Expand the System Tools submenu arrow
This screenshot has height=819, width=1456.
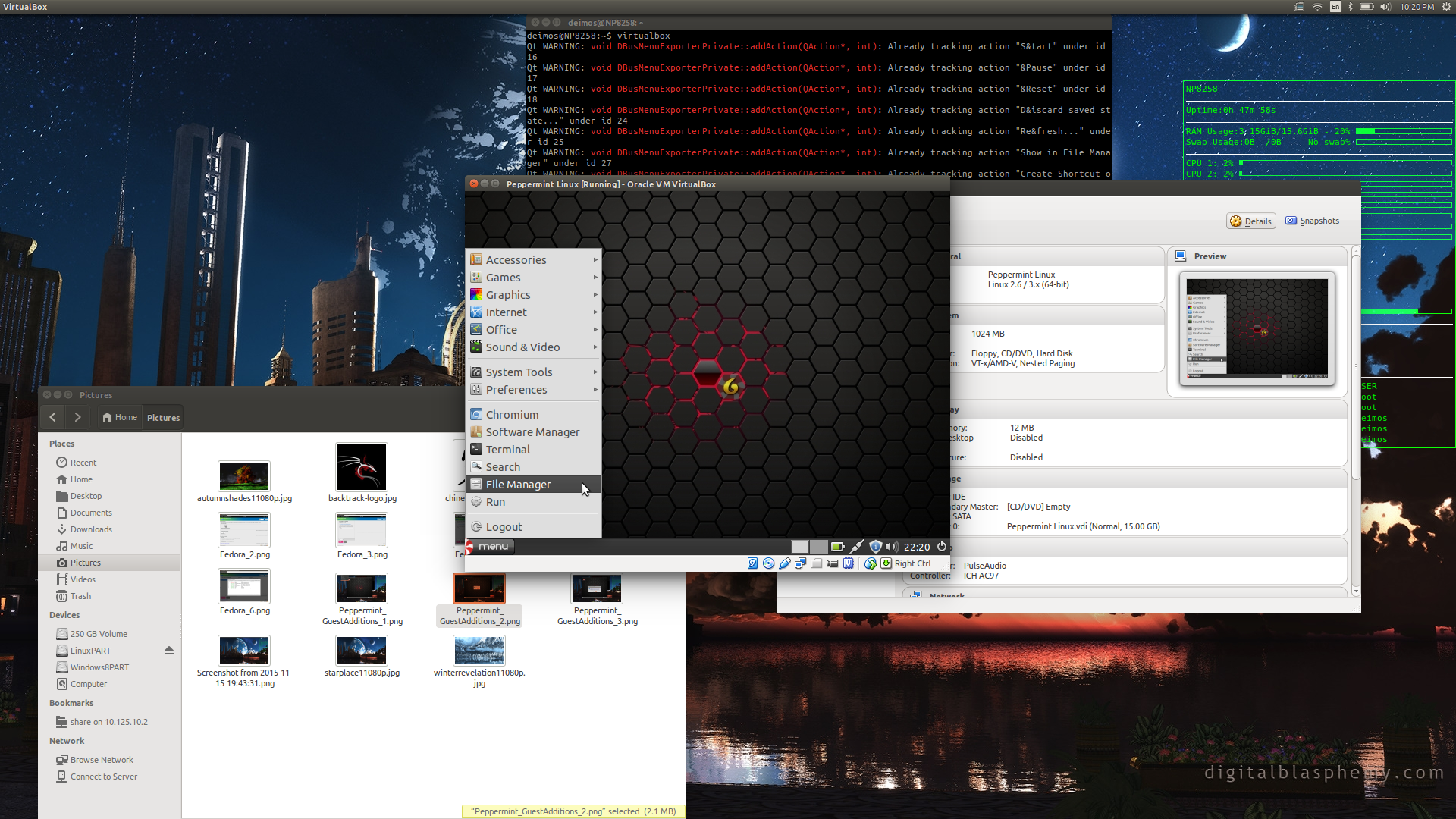coord(595,372)
